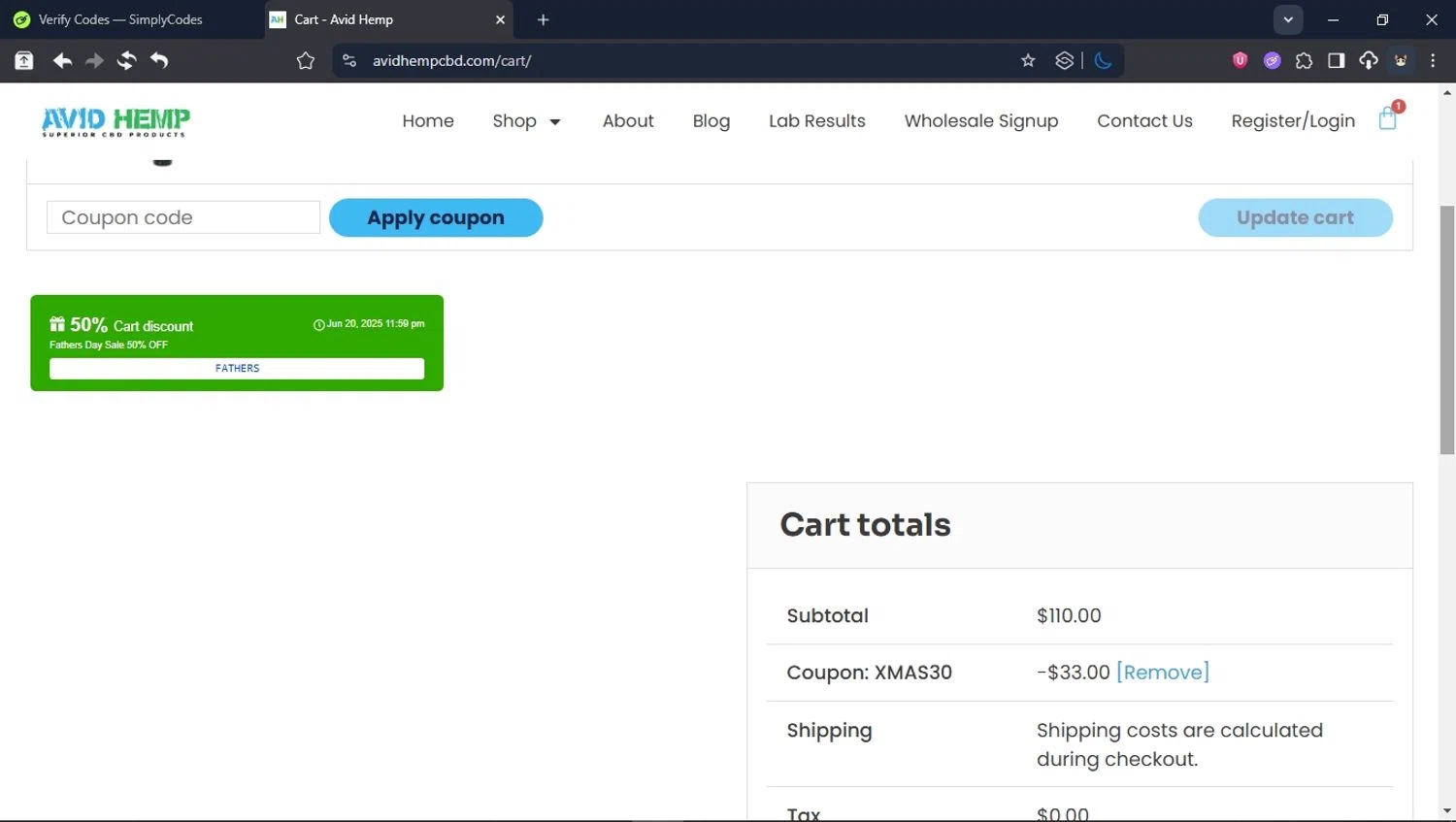Click the Jun 20, 2025 expiry text
The width and height of the screenshot is (1456, 822).
375,324
